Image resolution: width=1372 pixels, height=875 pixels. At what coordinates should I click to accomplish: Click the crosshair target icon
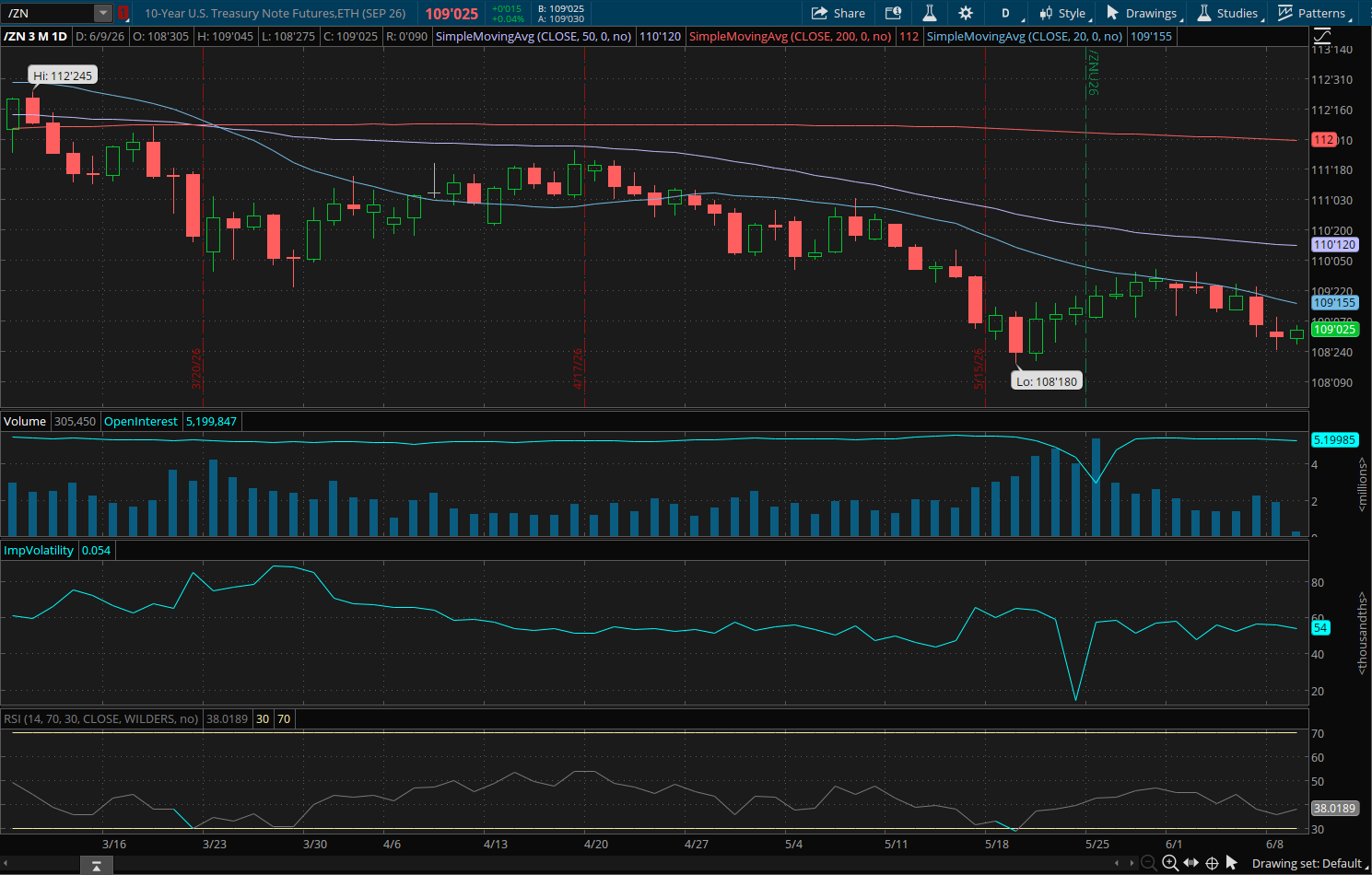(1212, 863)
